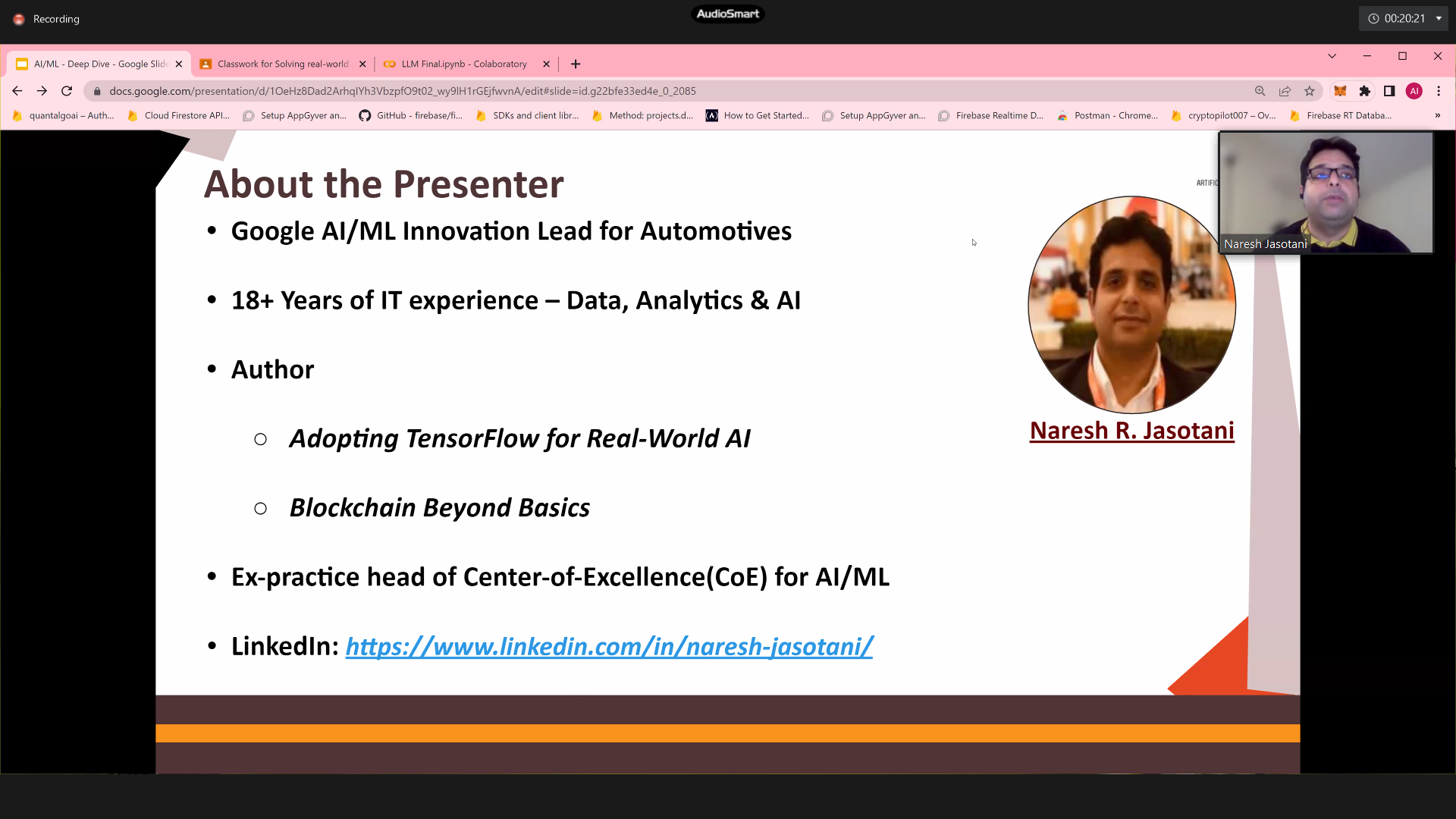
Task: Open the Setup AppGyver bookmark after How to Get Started
Action: (x=874, y=115)
